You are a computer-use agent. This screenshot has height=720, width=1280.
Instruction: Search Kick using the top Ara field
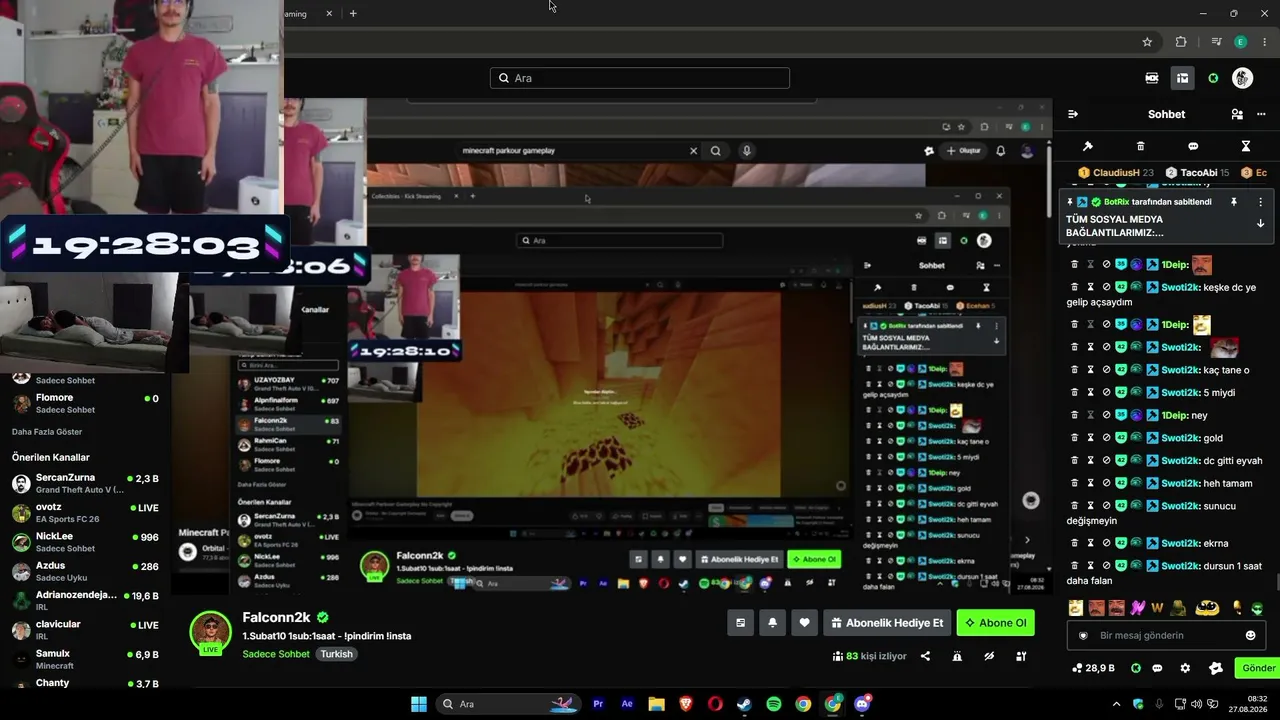pos(640,78)
